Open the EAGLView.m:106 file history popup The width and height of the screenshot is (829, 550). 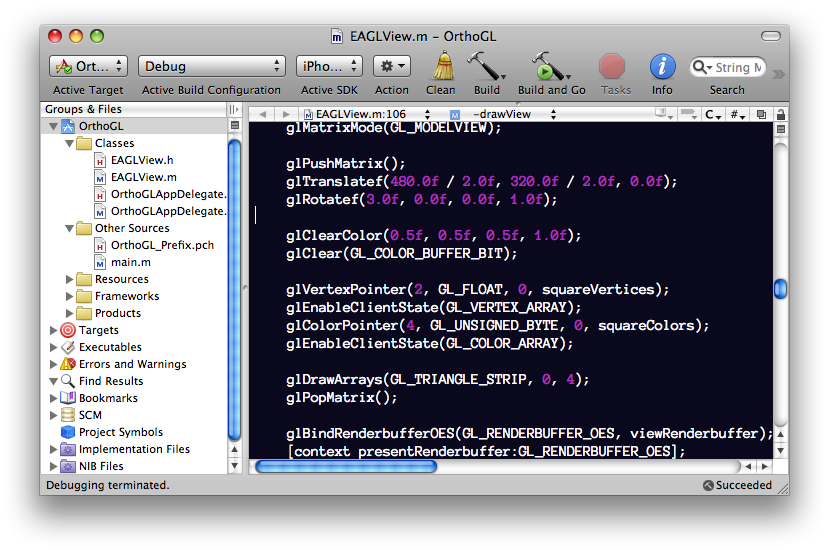tap(367, 114)
